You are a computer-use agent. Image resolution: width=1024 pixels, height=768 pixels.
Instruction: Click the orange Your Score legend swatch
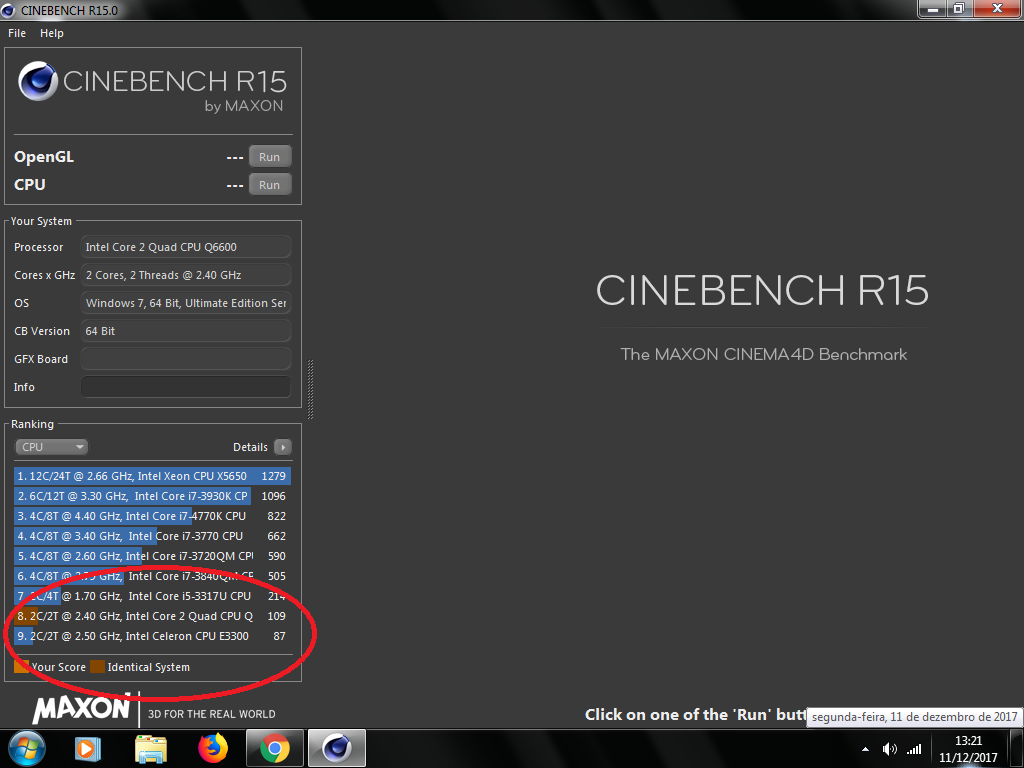point(22,667)
